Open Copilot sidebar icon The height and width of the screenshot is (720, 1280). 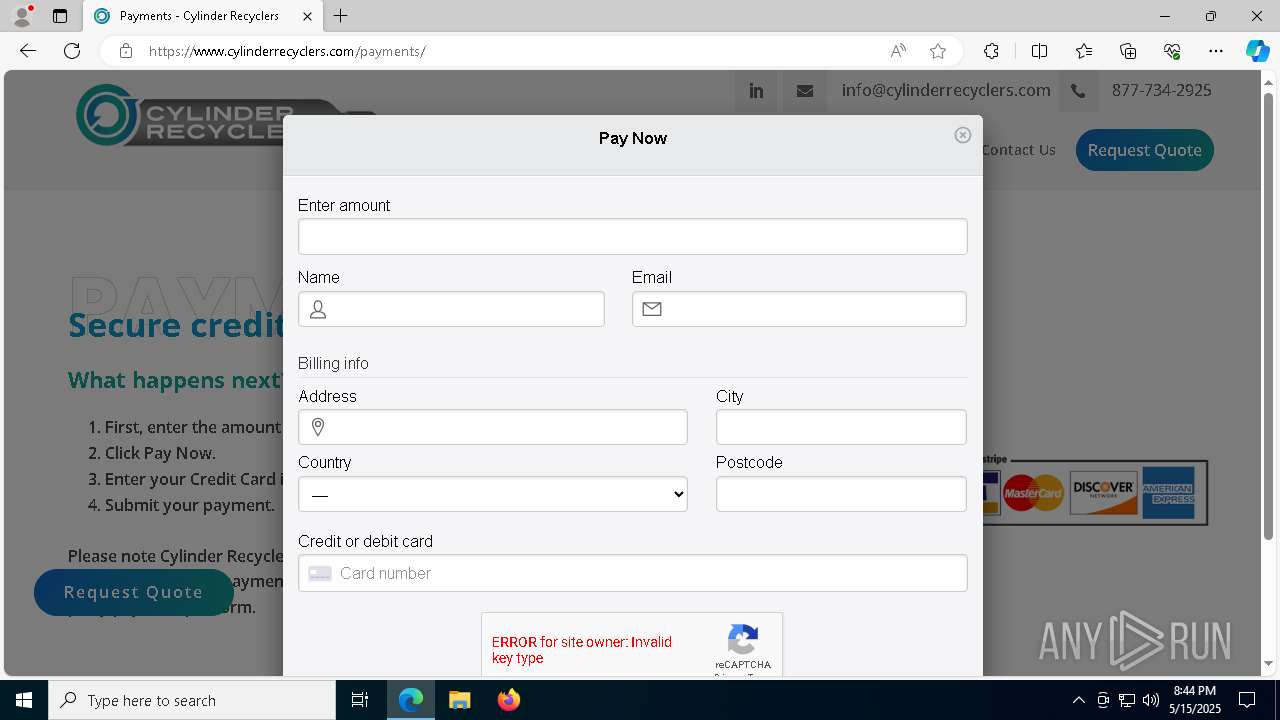[x=1257, y=51]
